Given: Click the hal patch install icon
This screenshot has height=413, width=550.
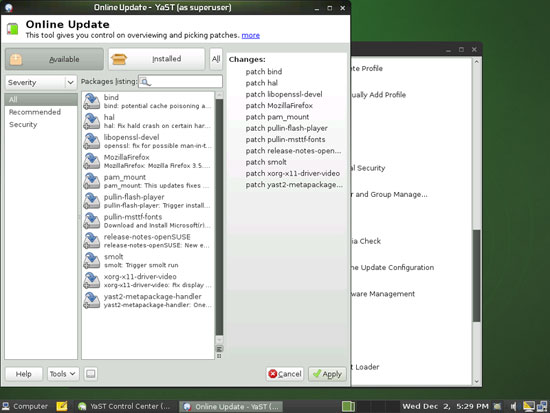Looking at the screenshot, I should tap(92, 121).
